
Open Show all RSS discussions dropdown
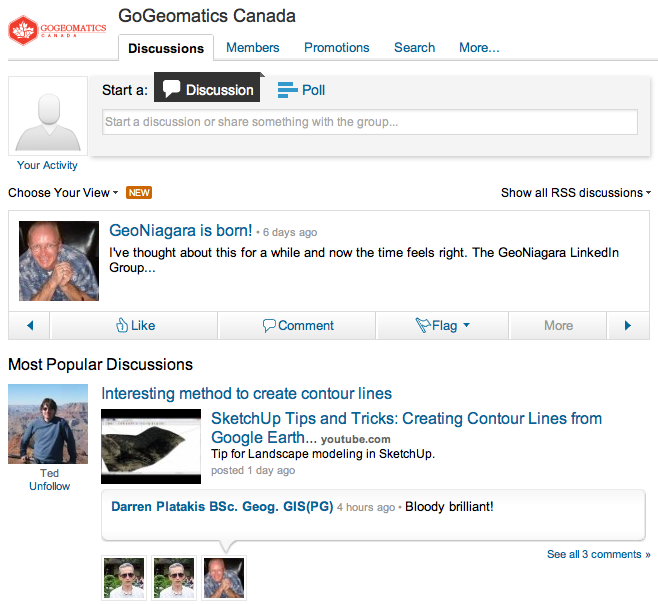576,192
